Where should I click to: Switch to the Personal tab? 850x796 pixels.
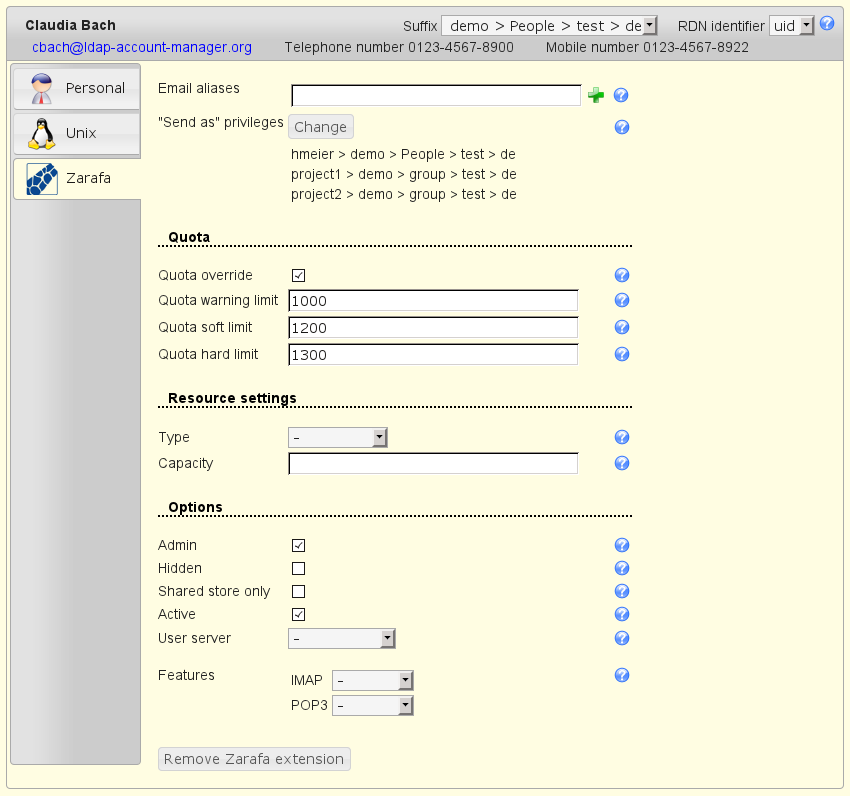[76, 88]
